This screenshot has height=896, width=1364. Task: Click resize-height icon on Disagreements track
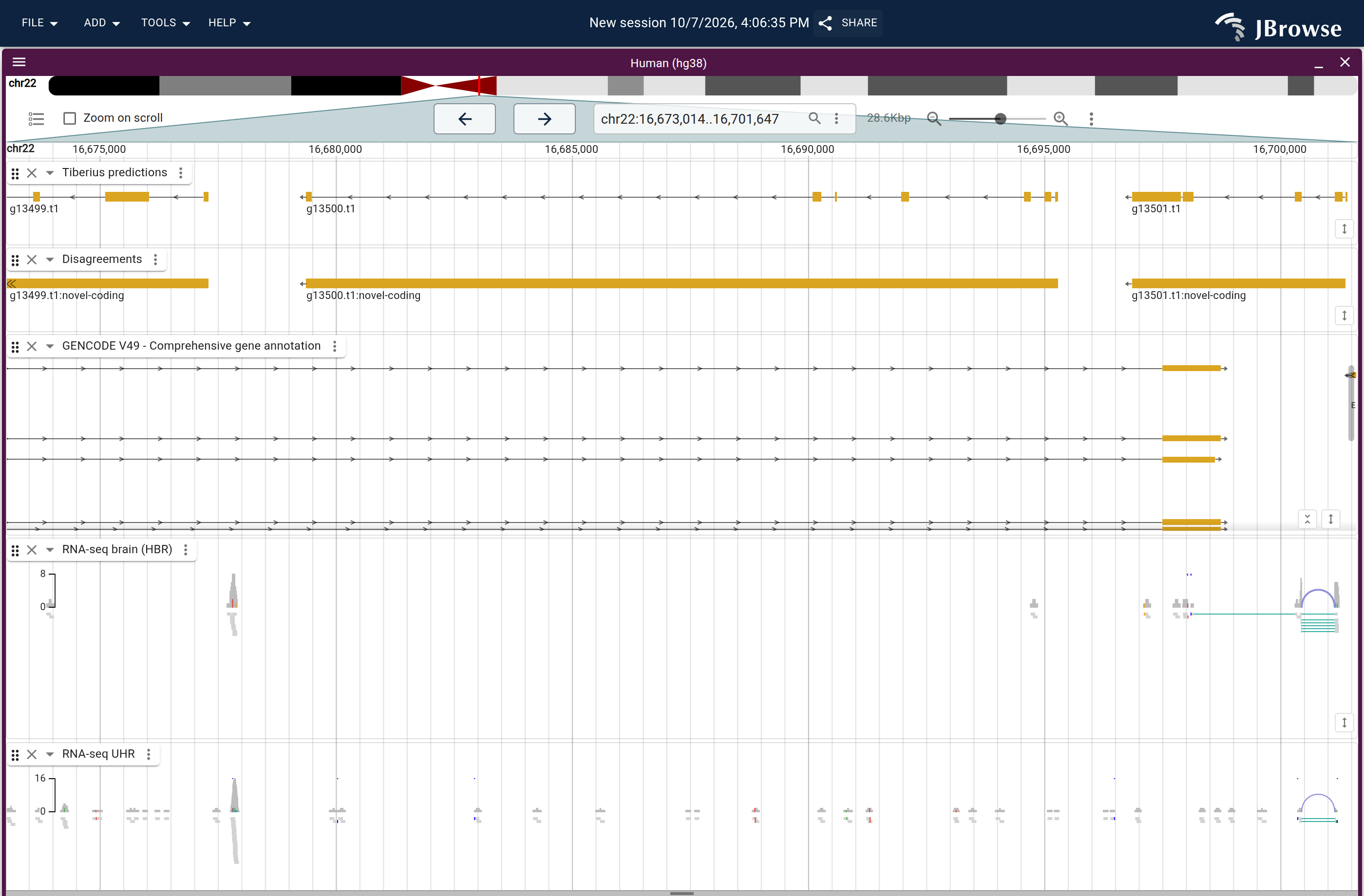[x=1344, y=316]
